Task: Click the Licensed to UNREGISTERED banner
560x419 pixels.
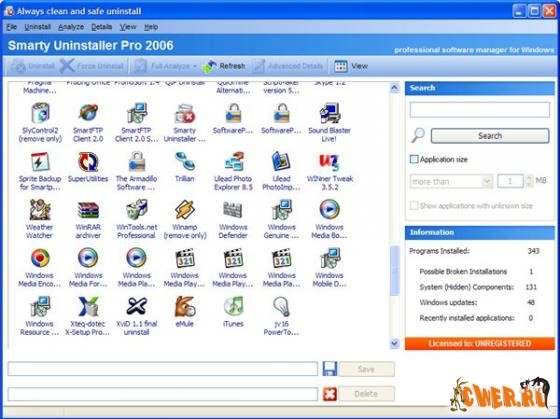Action: pos(480,344)
